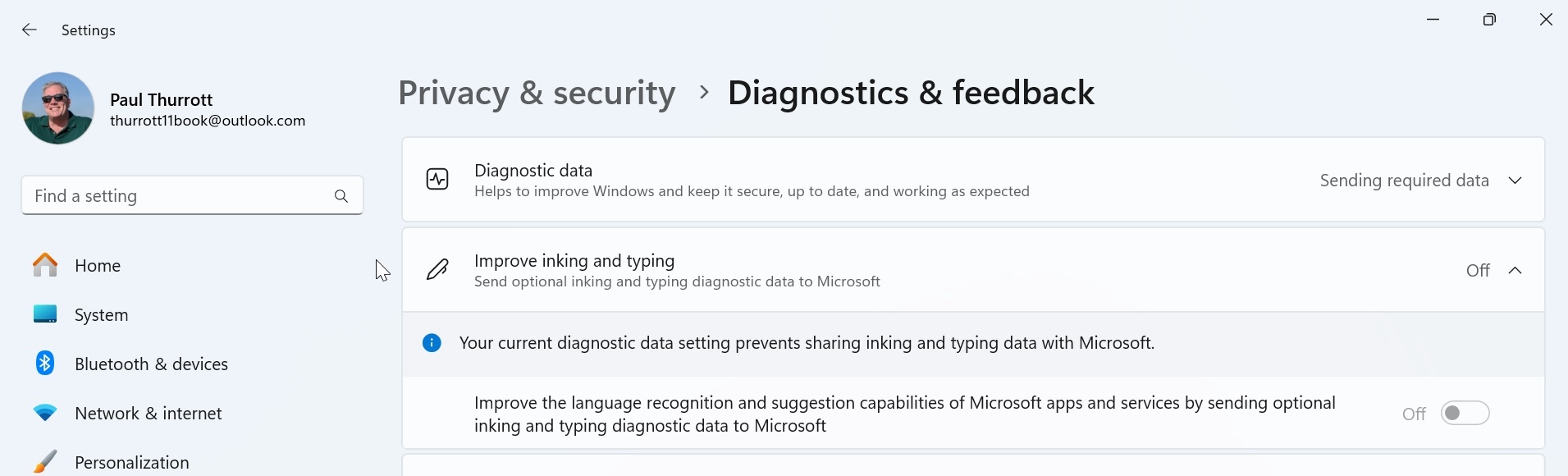Open the Bluetooth & devices settings page

(x=151, y=364)
